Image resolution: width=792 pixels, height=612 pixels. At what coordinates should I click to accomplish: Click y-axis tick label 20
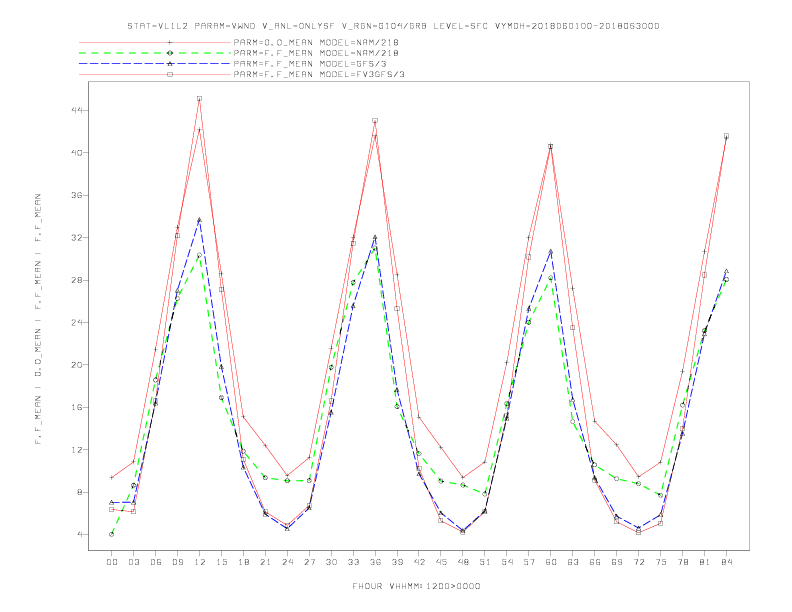[x=76, y=365]
